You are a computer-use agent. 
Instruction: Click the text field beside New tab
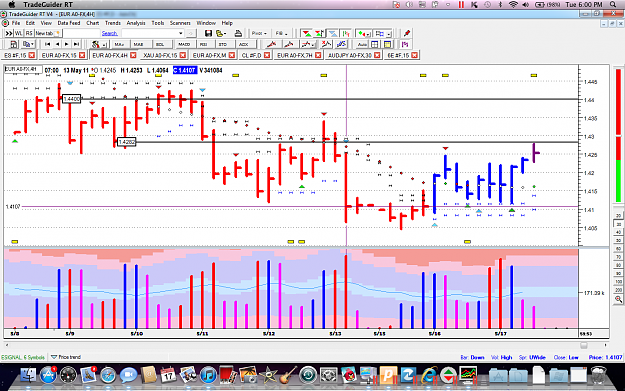coord(81,33)
